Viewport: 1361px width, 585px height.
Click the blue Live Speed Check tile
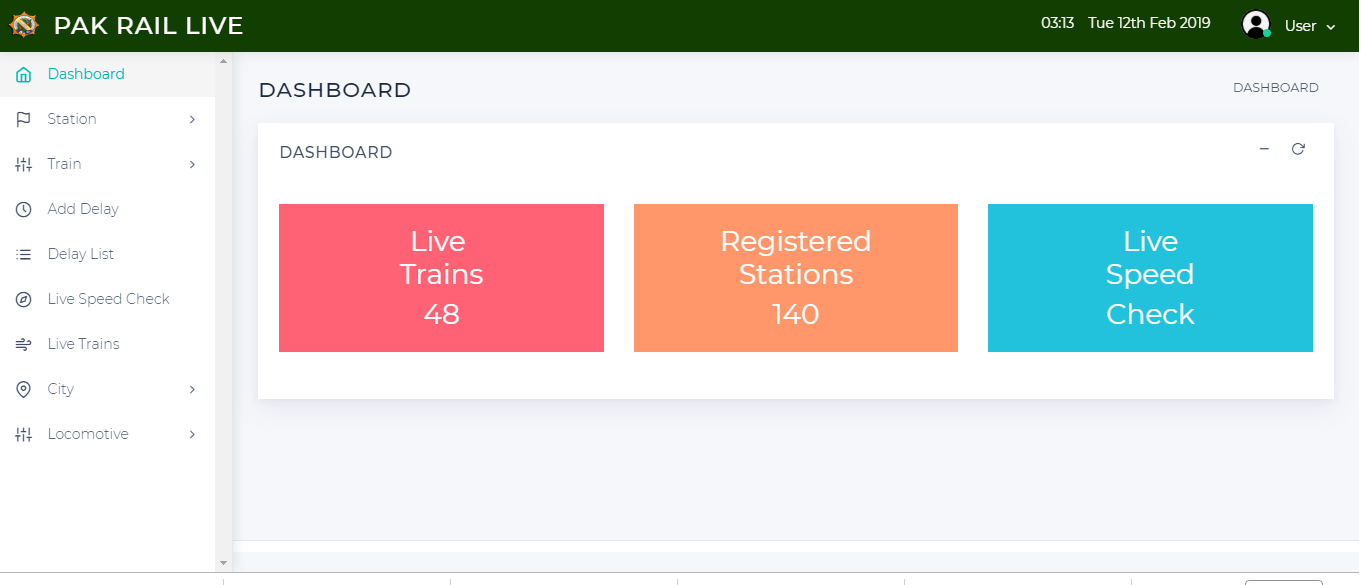pos(1150,278)
